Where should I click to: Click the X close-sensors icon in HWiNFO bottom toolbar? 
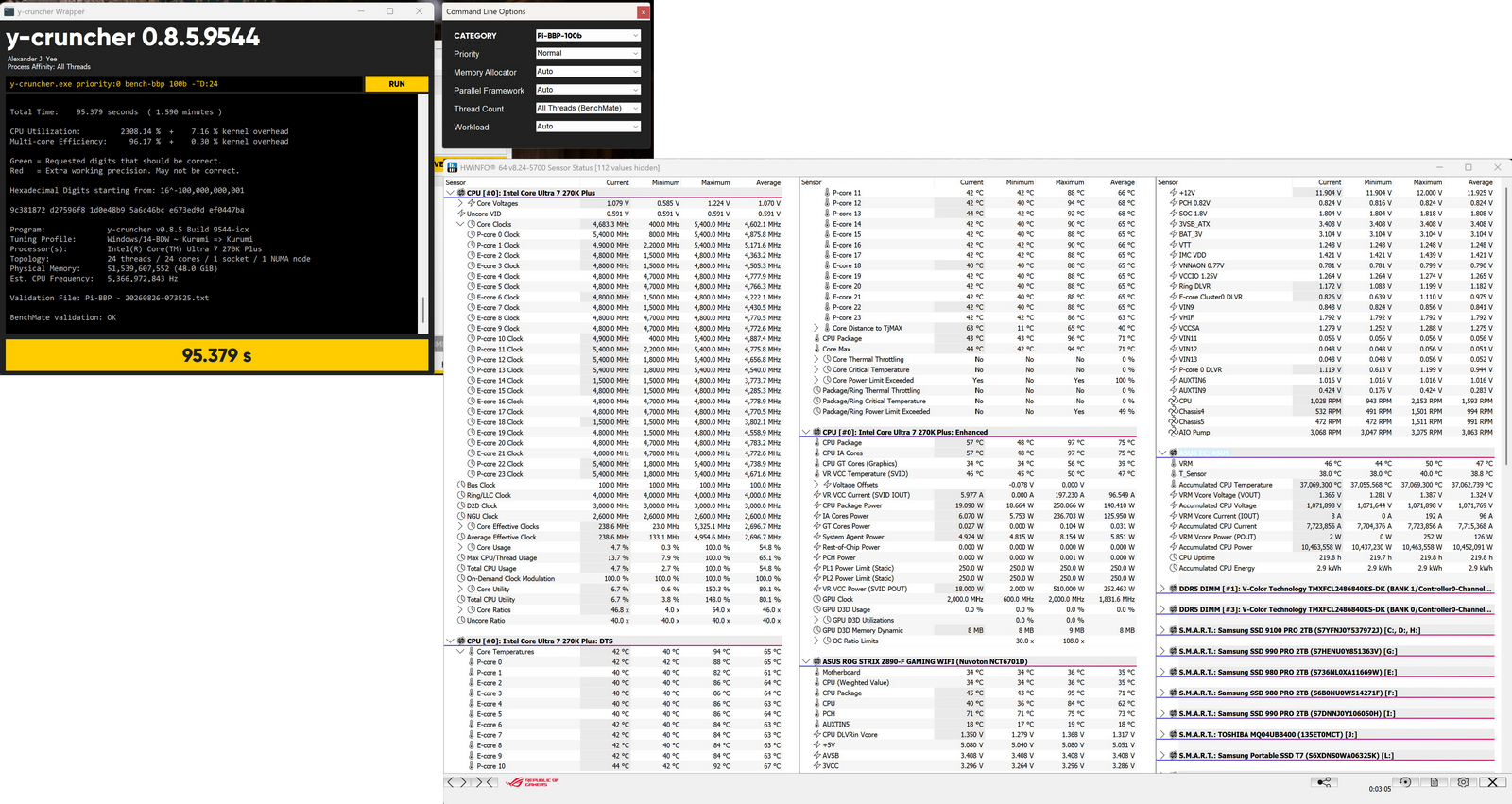(x=1492, y=782)
